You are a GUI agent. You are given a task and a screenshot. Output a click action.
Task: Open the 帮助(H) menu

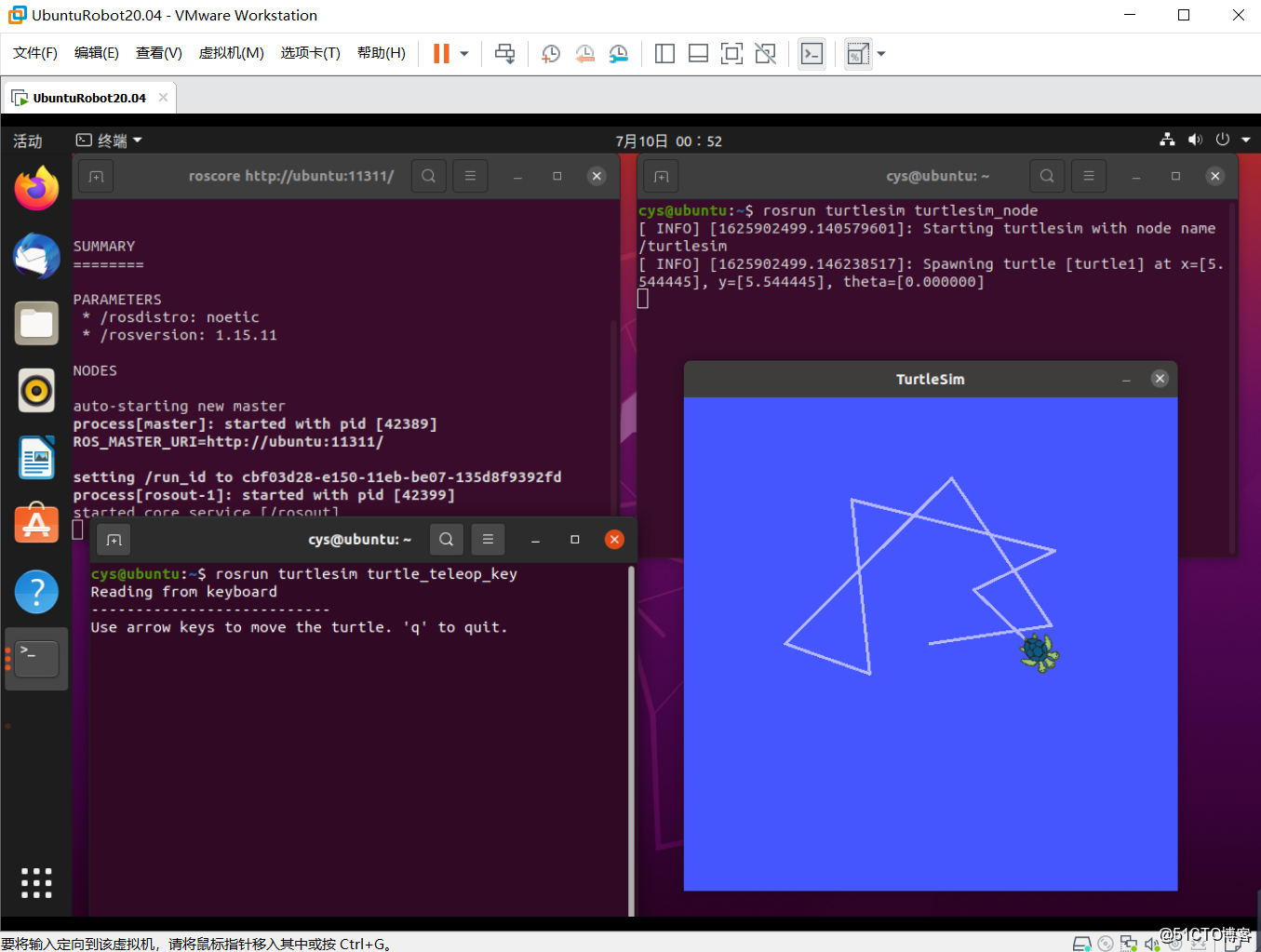(x=382, y=53)
